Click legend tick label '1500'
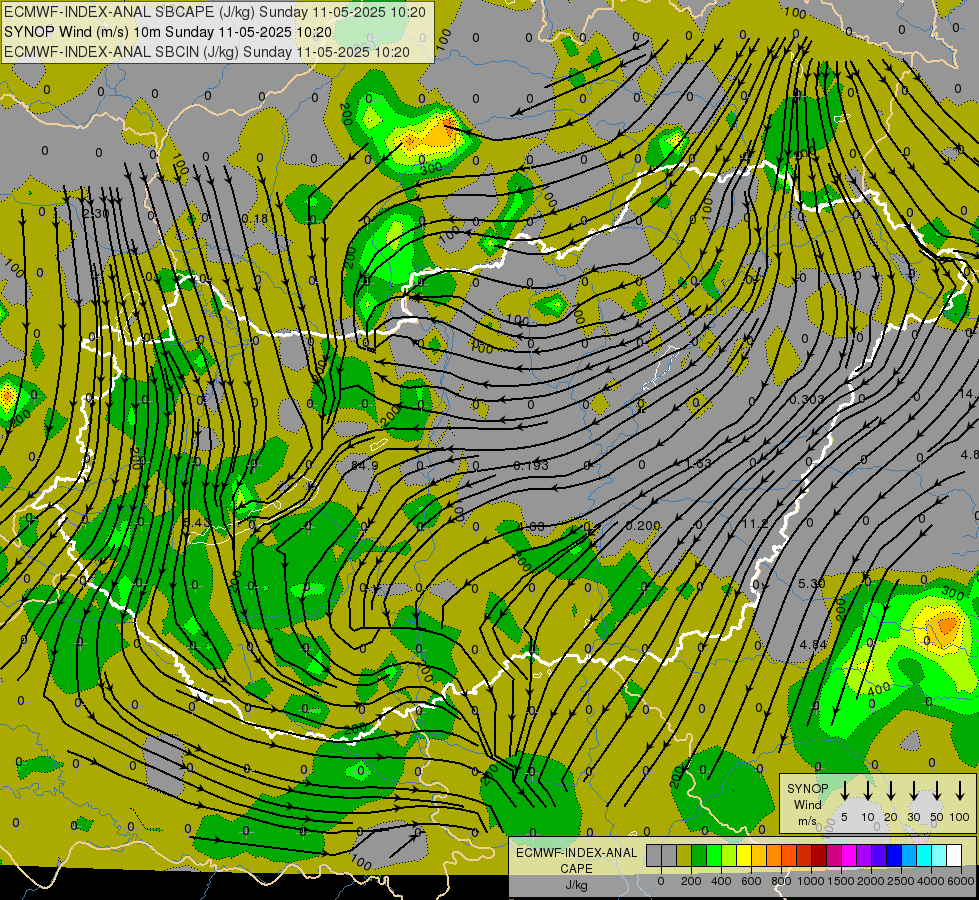Screen dimensions: 979x900 [840, 881]
